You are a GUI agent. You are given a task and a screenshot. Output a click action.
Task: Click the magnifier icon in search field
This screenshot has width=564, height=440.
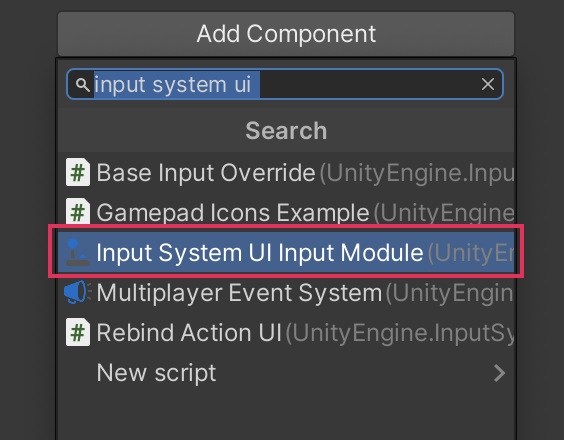(x=83, y=85)
